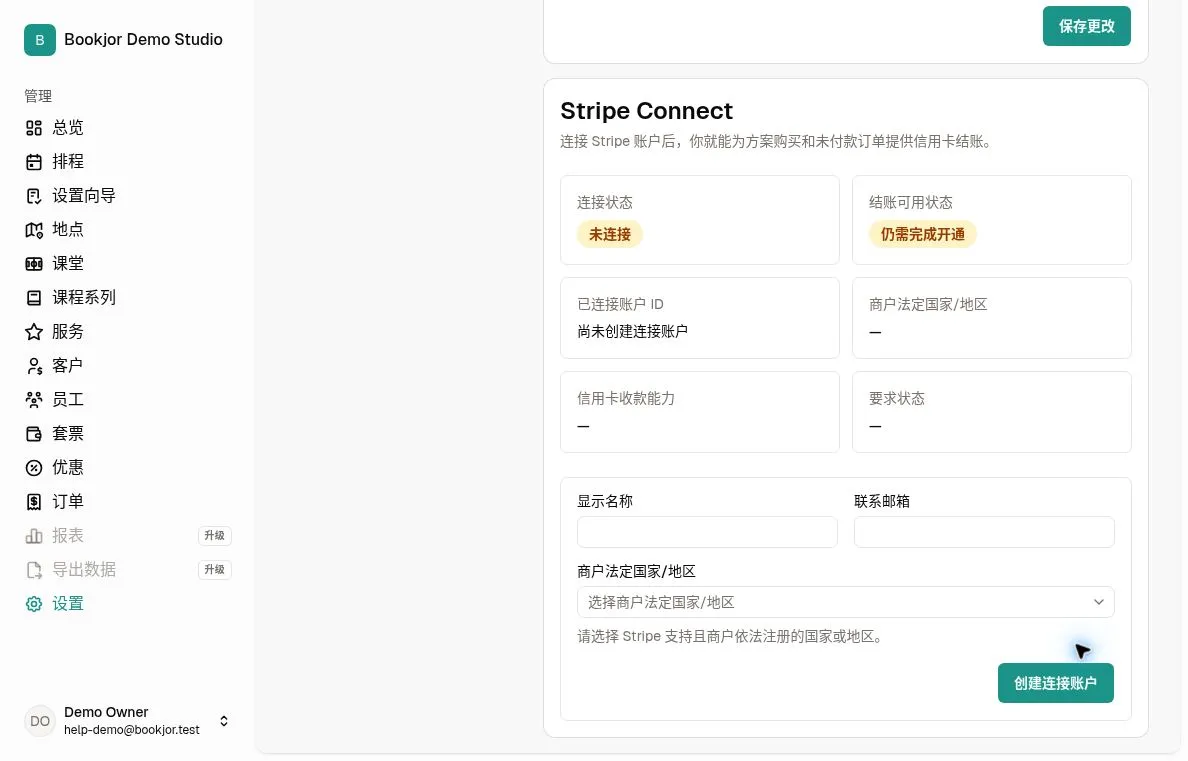Open 优惠 sidebar entry
Viewport: 1188px width, 761px height.
pos(67,468)
